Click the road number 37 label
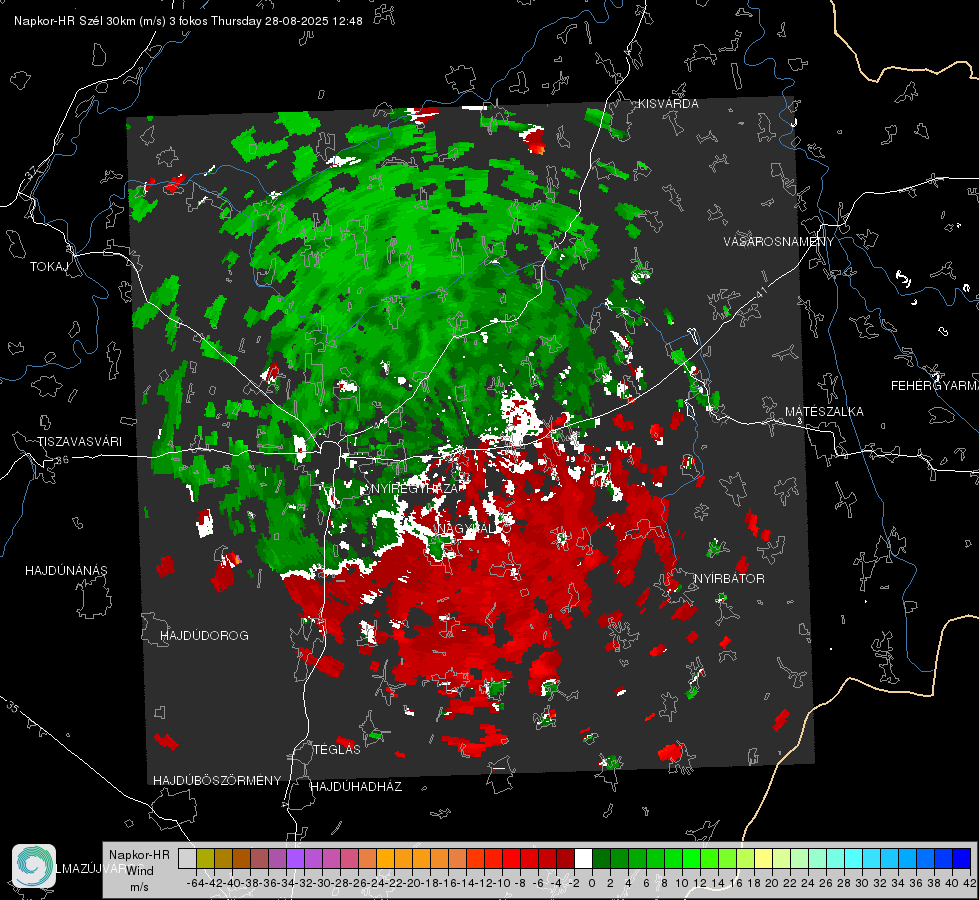The width and height of the screenshot is (979, 900). point(31,171)
